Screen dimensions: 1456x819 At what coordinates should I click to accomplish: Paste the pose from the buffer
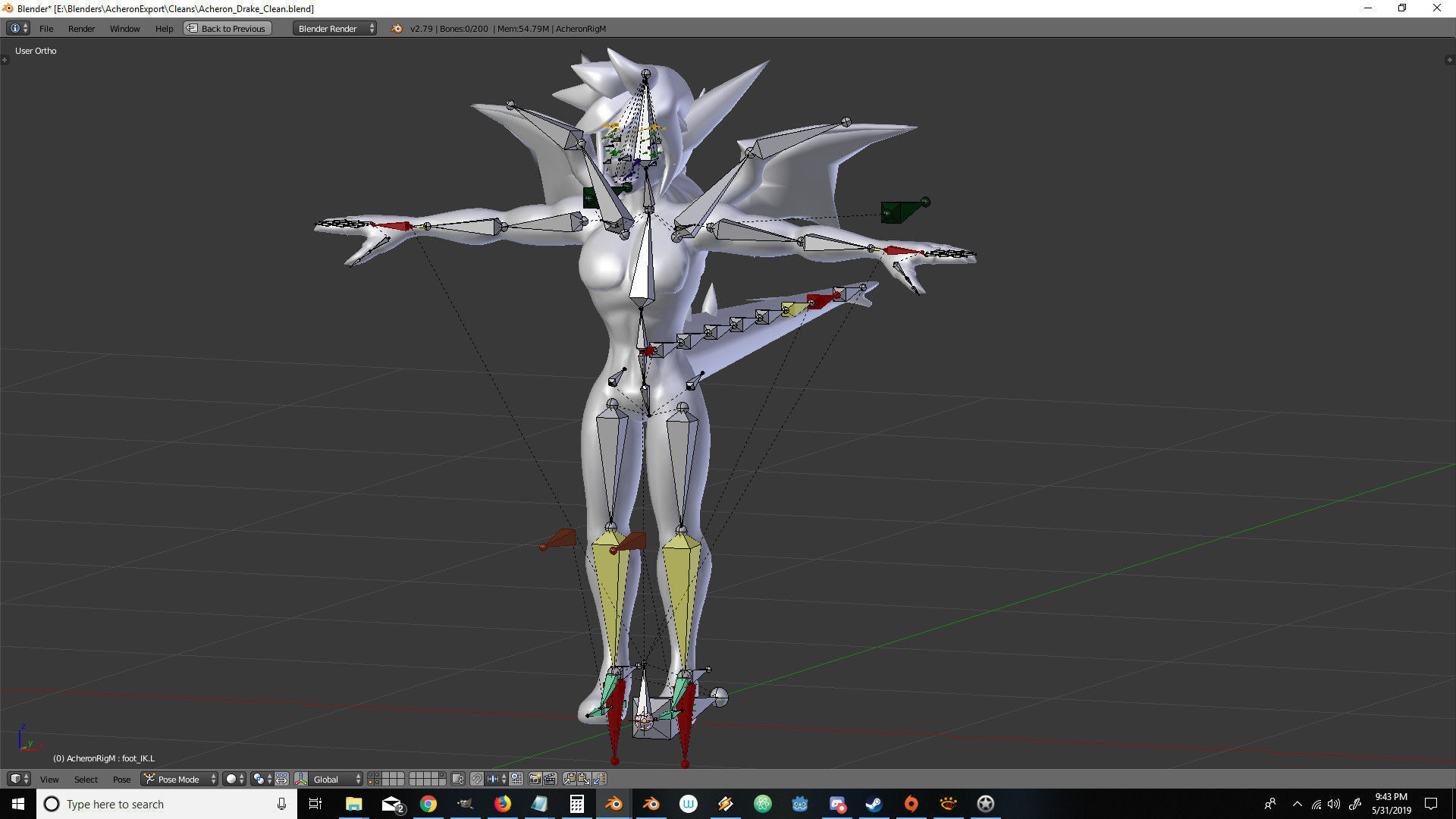[x=584, y=779]
